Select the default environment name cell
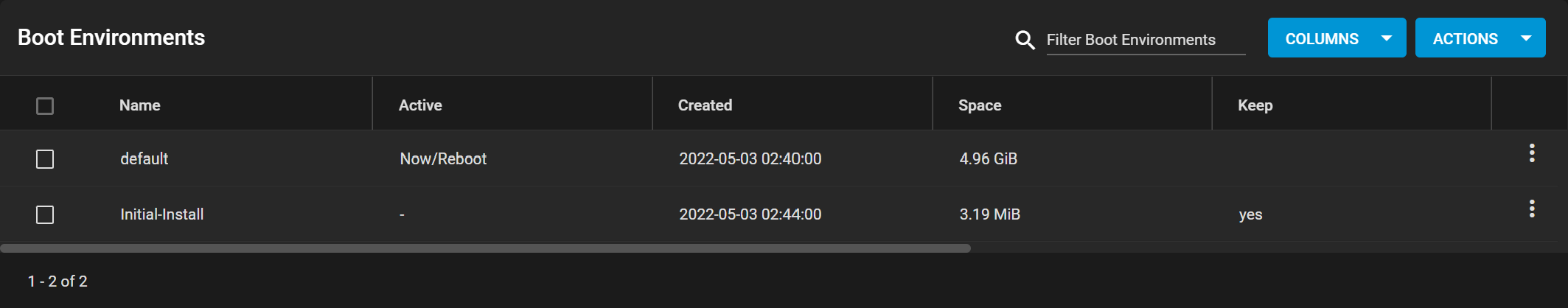This screenshot has width=1568, height=308. 144,159
